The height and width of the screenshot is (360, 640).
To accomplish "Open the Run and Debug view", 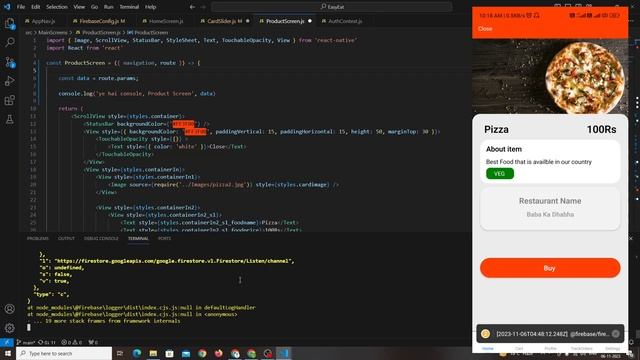I will [9, 81].
